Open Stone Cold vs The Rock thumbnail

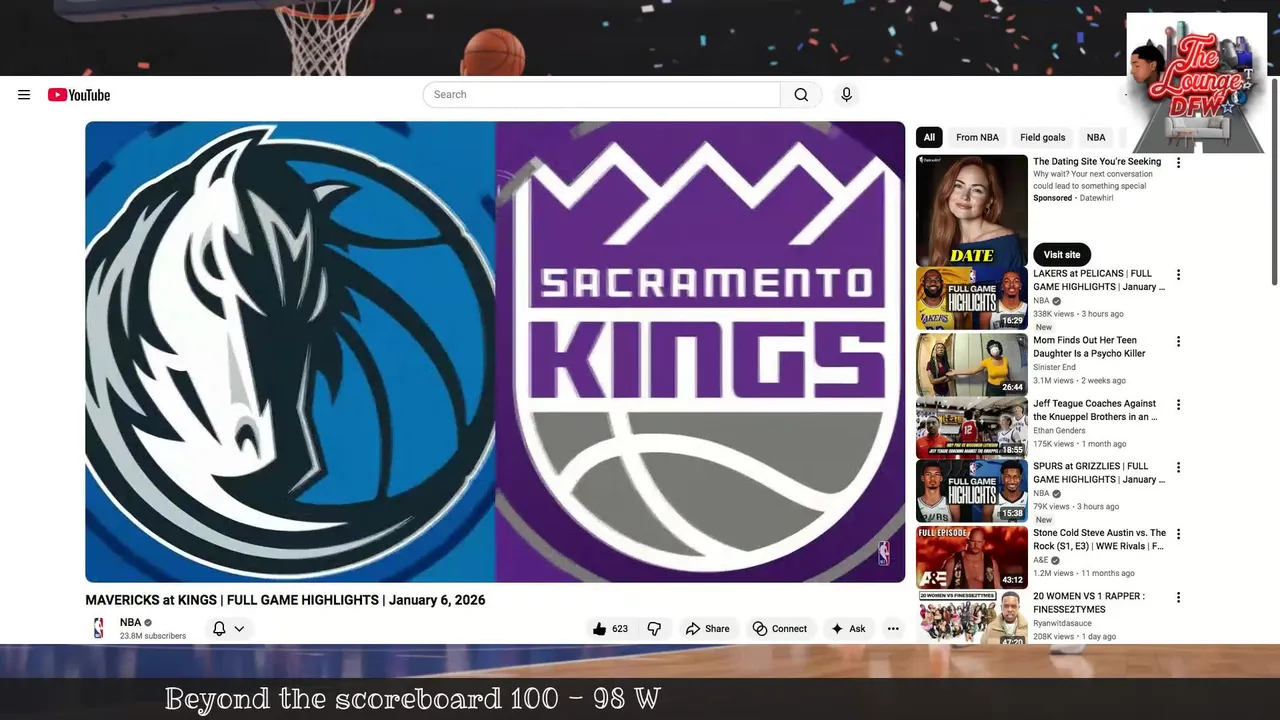click(972, 558)
